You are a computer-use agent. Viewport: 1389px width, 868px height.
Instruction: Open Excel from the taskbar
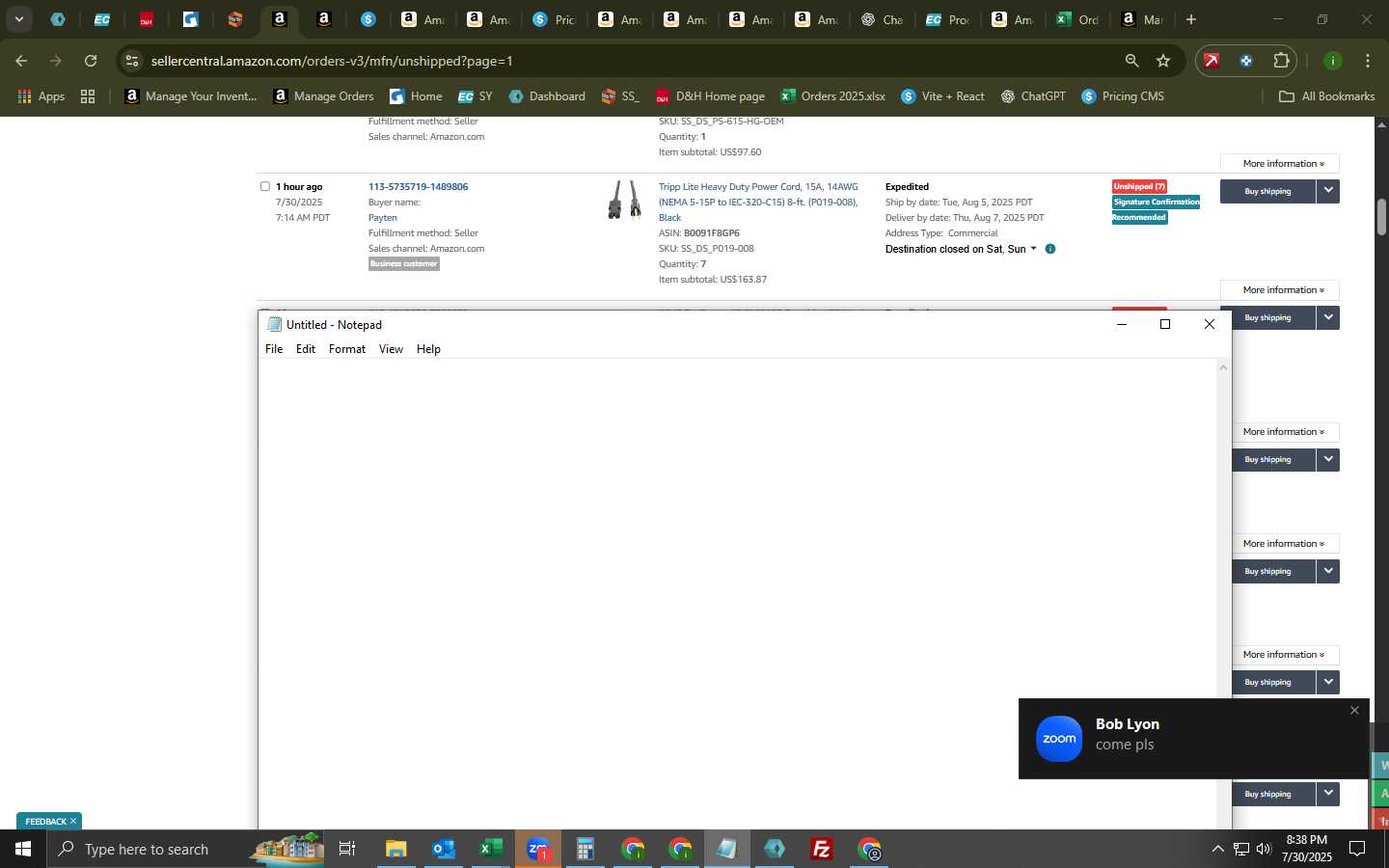490,849
